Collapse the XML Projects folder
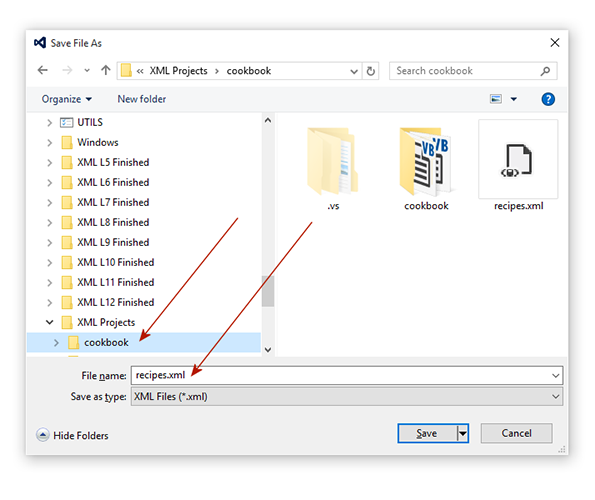 pyautogui.click(x=50, y=322)
